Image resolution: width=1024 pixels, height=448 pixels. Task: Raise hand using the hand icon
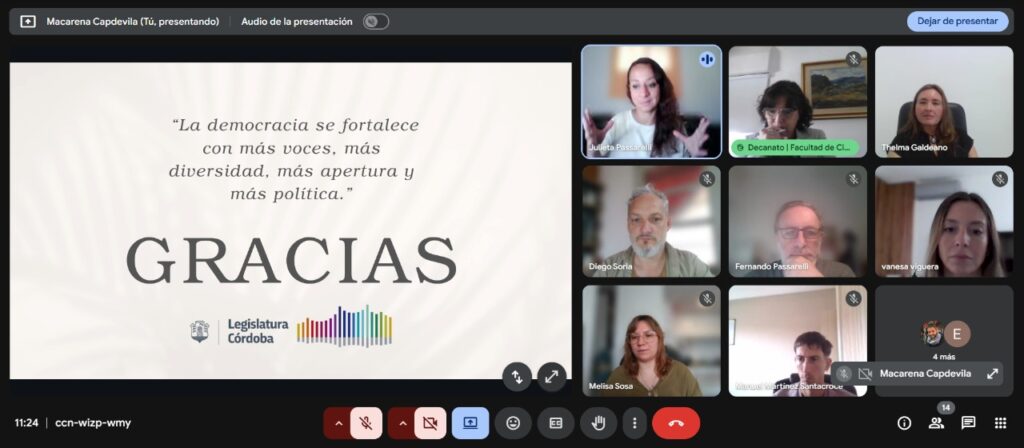point(598,423)
